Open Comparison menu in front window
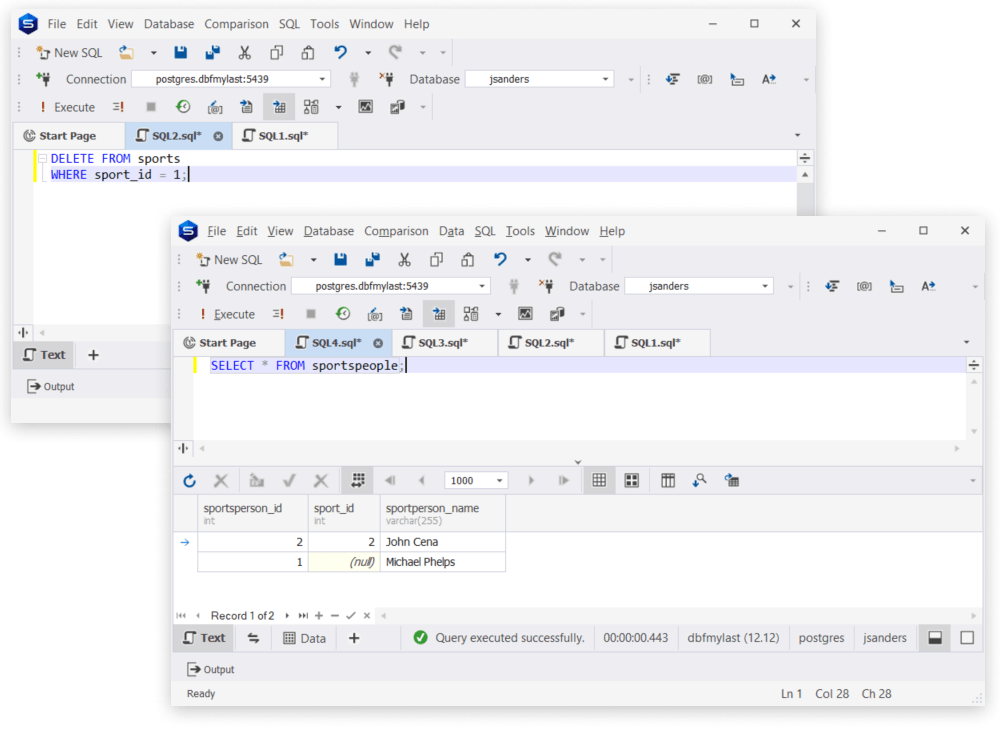The image size is (1000, 729). (x=396, y=231)
